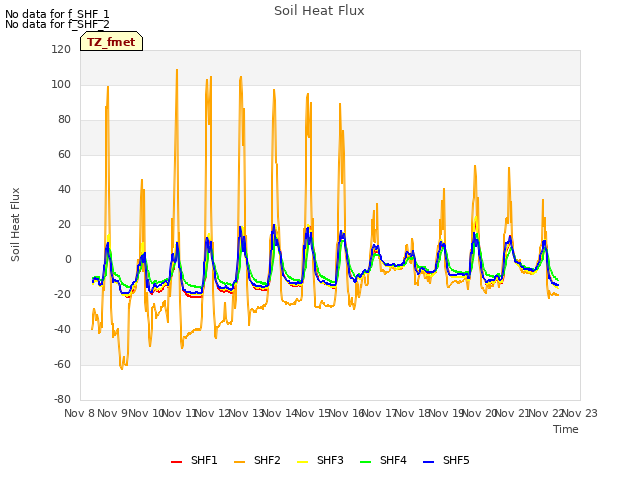Viewport: 640px width, 480px height.
Task: Click the vertical 'Soil Heat Flux' axis label
Action: coord(15,224)
